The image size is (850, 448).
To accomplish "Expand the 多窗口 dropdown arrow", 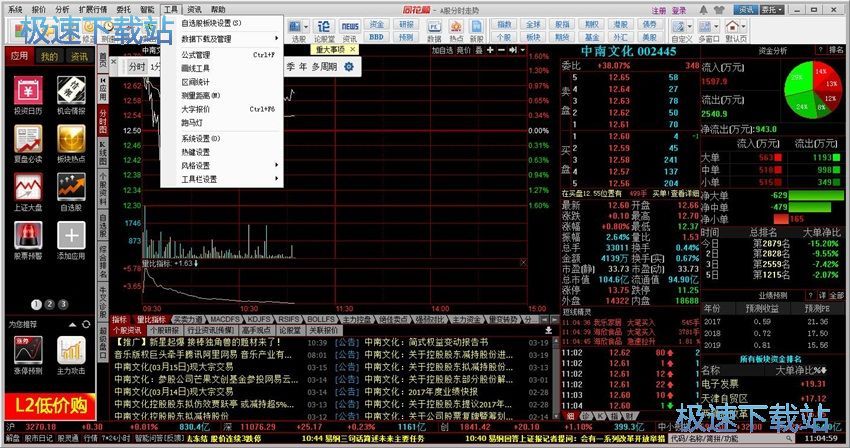I will point(716,26).
